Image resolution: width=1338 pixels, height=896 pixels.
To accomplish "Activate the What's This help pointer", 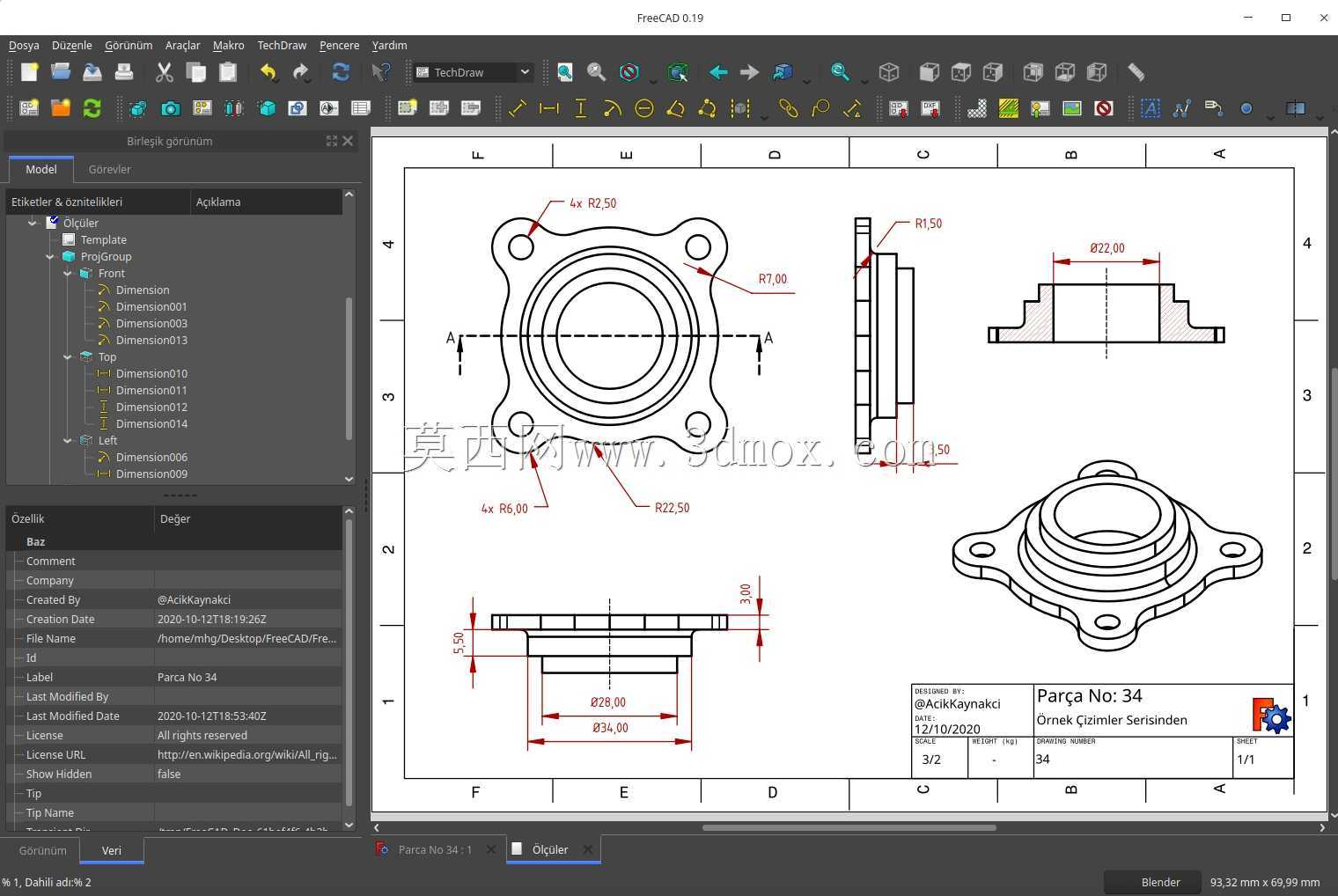I will (380, 72).
